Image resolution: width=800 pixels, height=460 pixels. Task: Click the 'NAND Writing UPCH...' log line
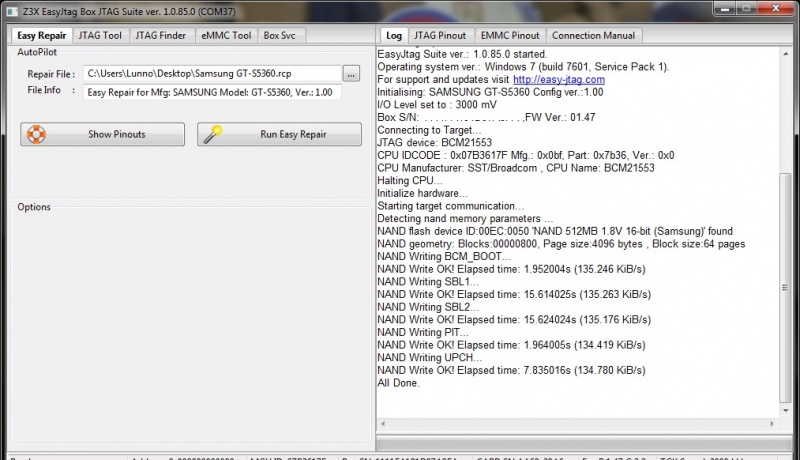click(x=430, y=357)
